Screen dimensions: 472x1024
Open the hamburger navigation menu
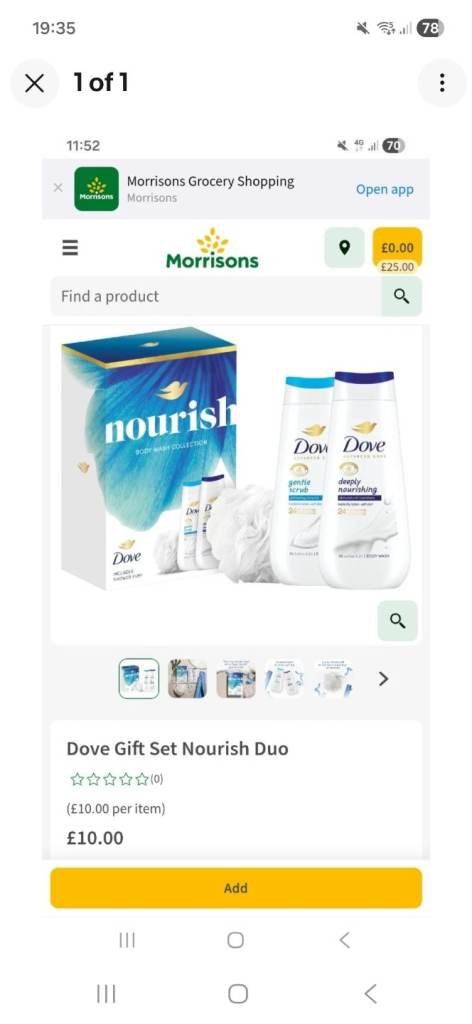click(70, 248)
